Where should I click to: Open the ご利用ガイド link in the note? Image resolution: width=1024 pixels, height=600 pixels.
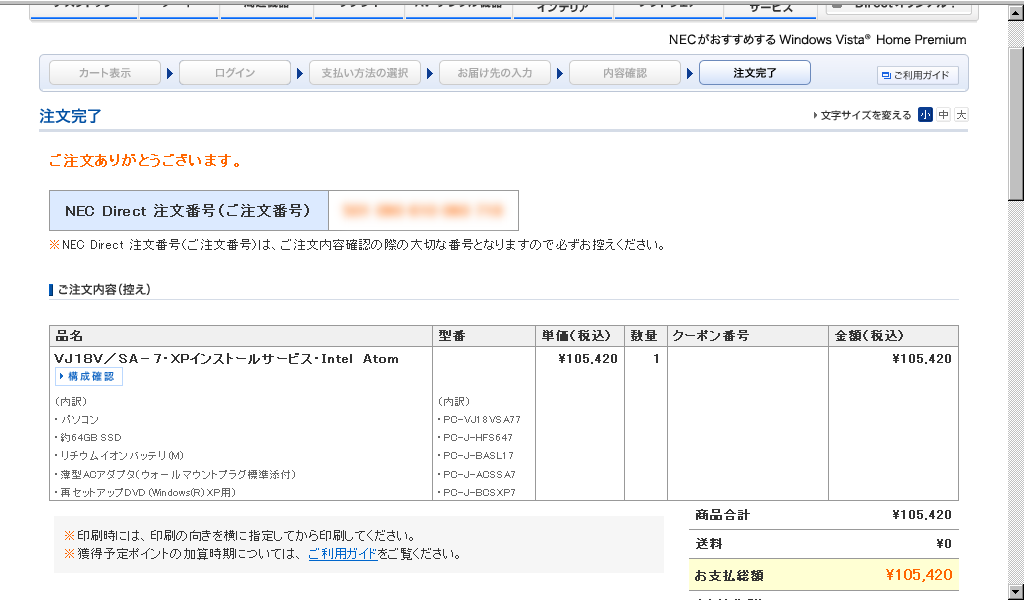342,554
